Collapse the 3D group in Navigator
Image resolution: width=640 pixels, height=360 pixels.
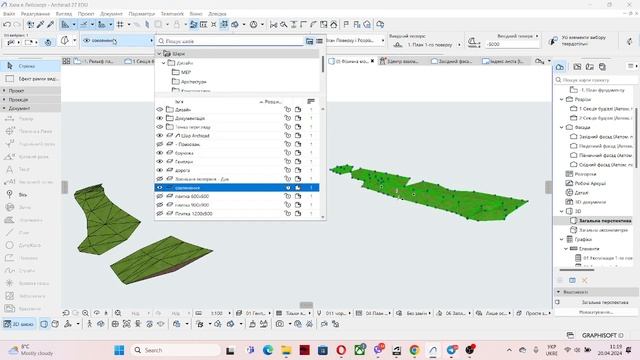562,211
